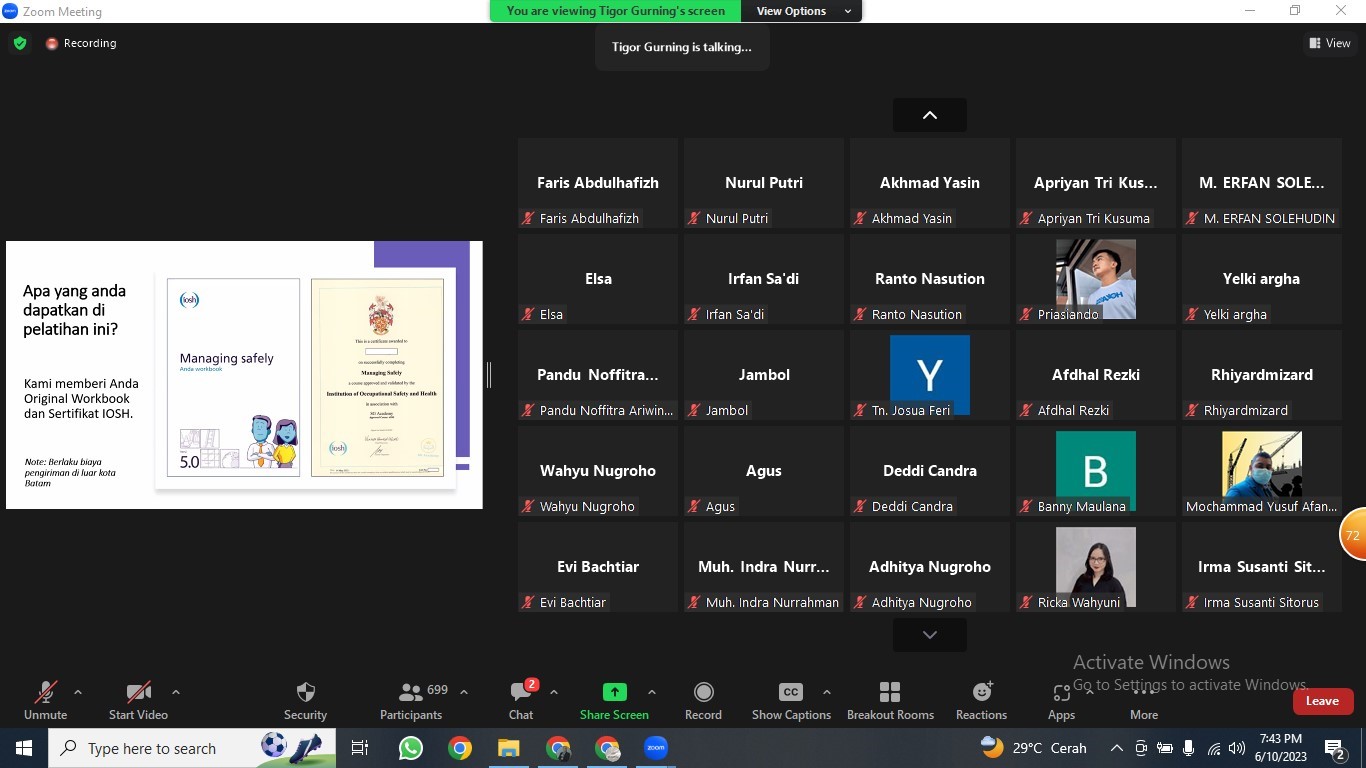Open the Chat panel
Screen dimensions: 1366x768
click(521, 693)
